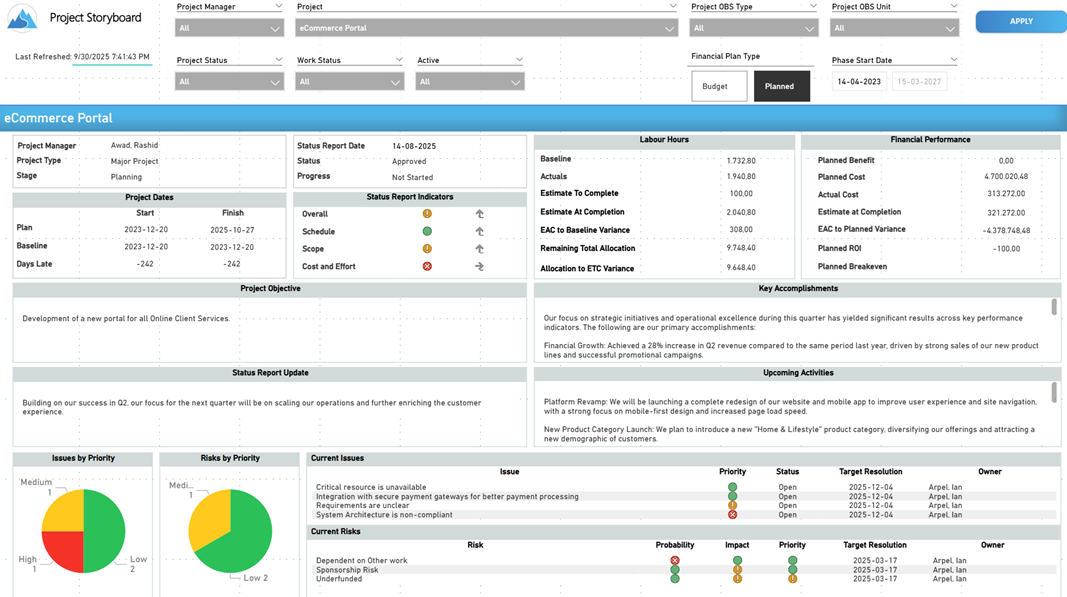Screen dimensions: 1067x597
Task: Click the APPLY button
Action: pos(1020,21)
